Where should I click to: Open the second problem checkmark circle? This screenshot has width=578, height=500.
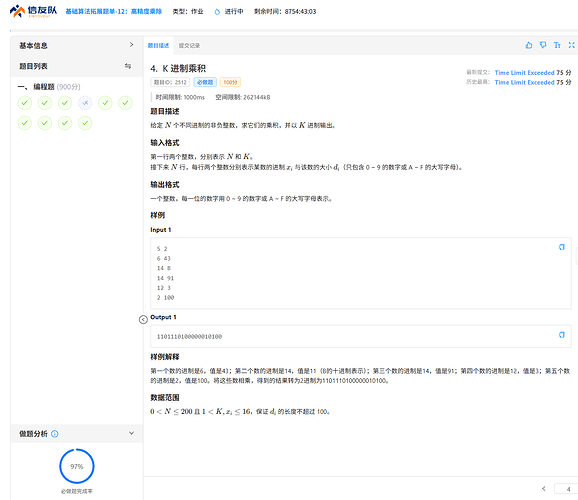coord(45,103)
